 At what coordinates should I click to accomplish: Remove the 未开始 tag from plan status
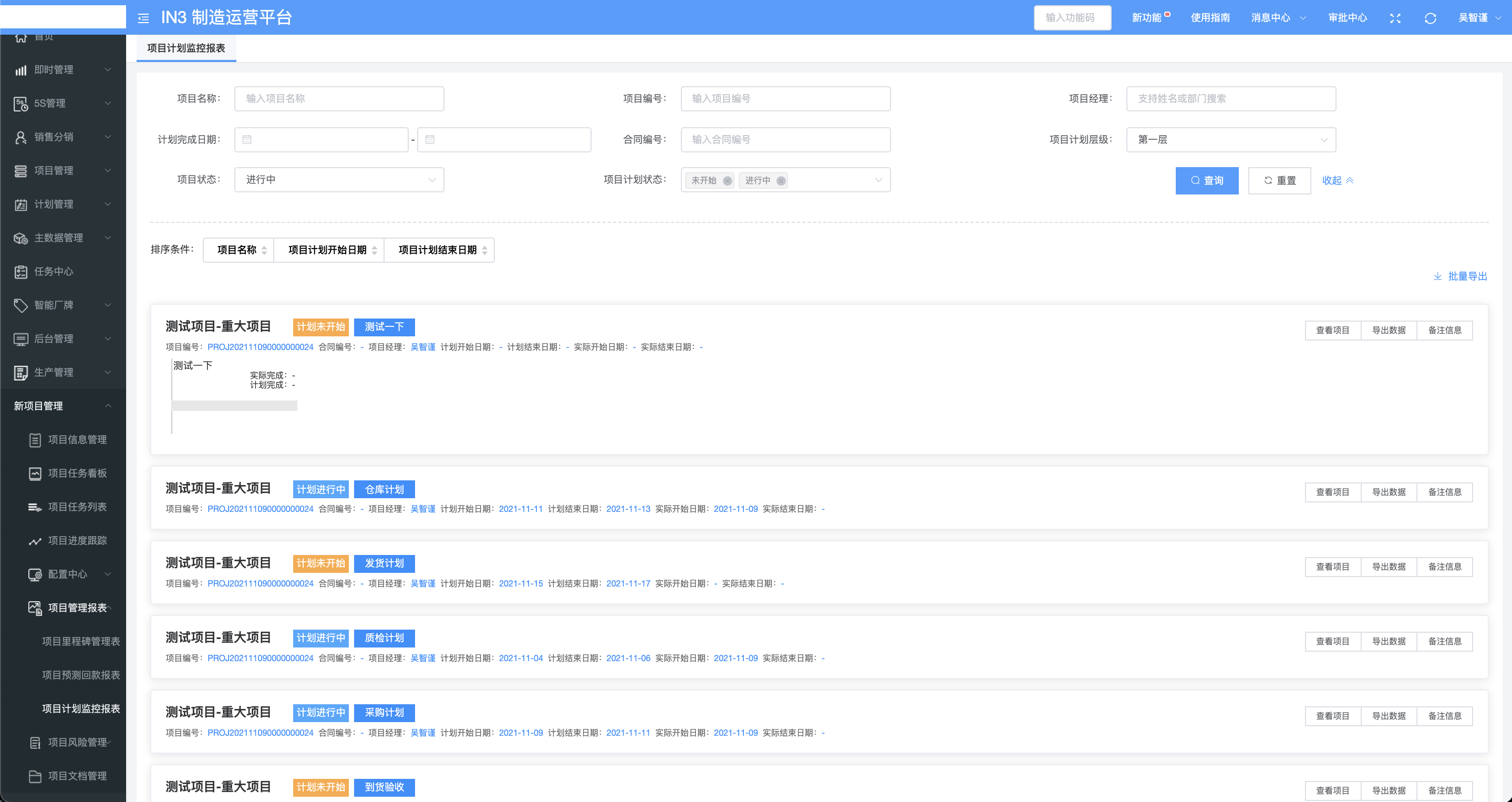coord(727,181)
